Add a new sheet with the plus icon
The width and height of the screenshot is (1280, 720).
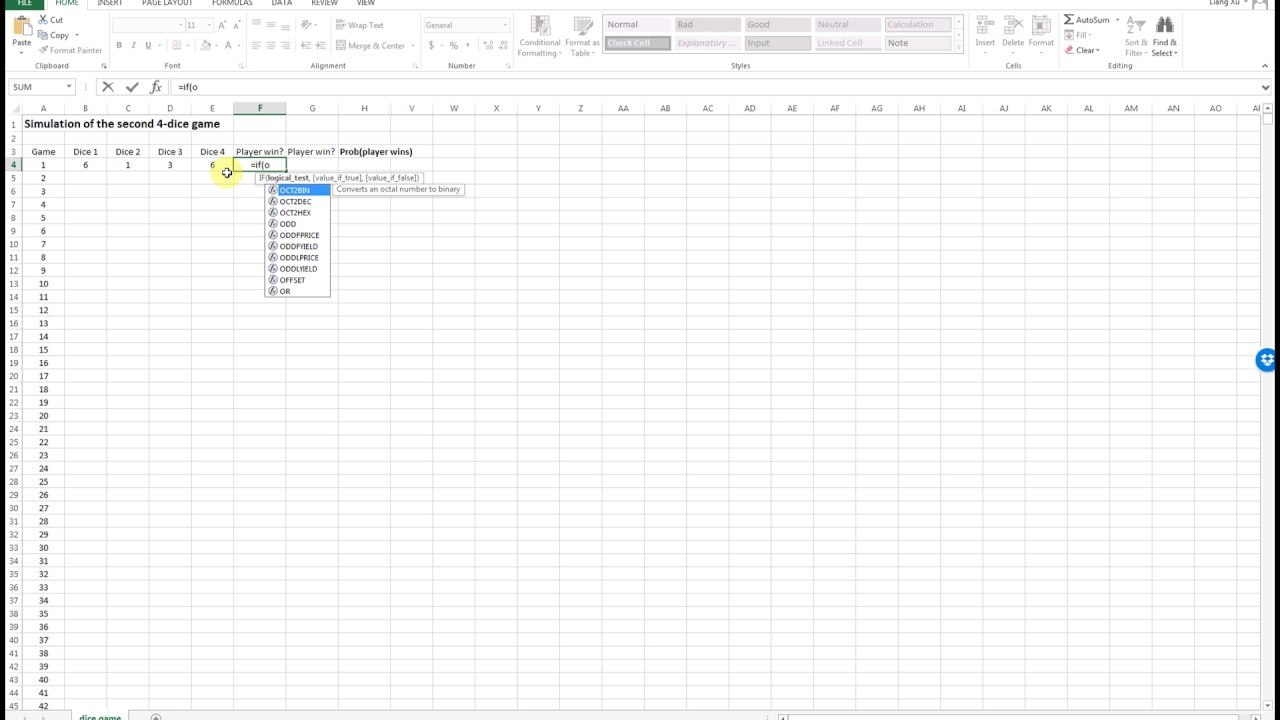[155, 717]
